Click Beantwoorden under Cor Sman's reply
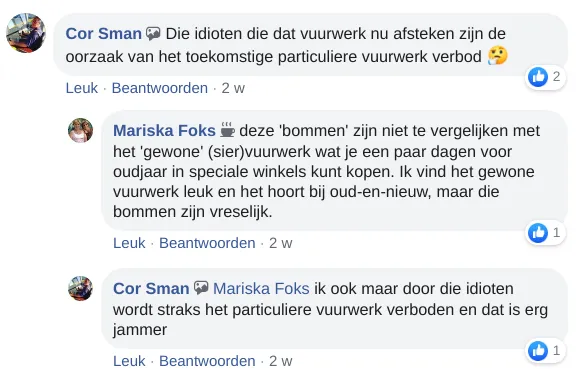Viewport: 579px width, 369px height. coord(207,361)
